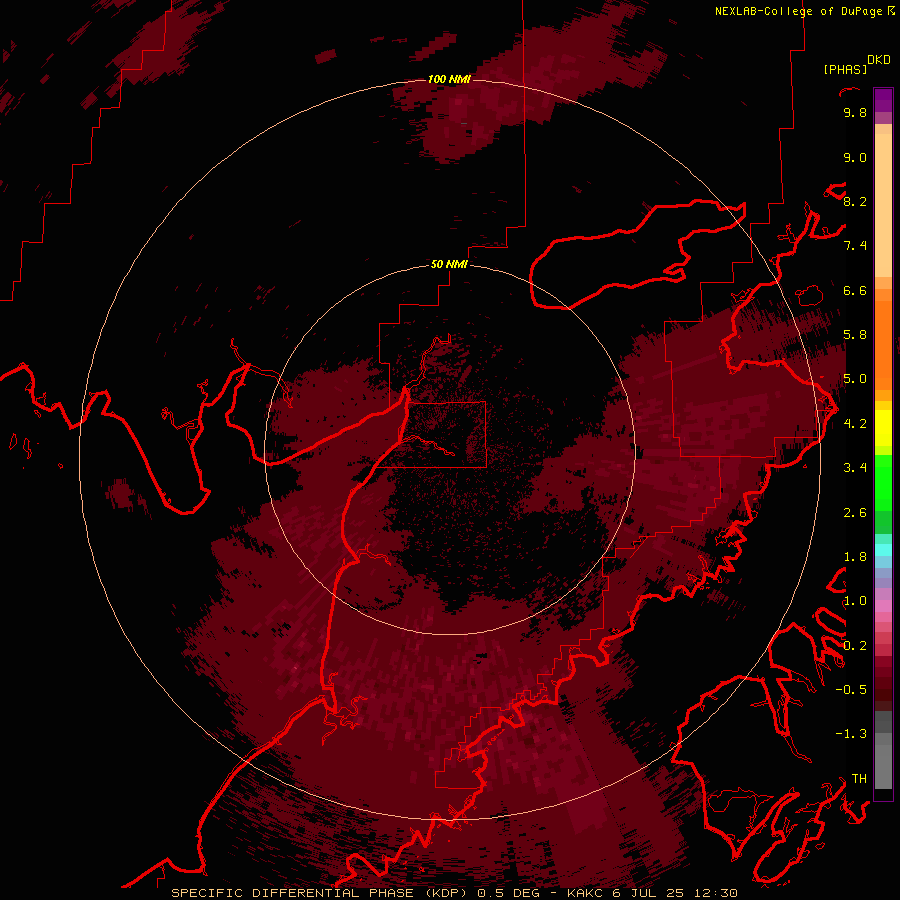Click the -1.3 legend value

[851, 734]
